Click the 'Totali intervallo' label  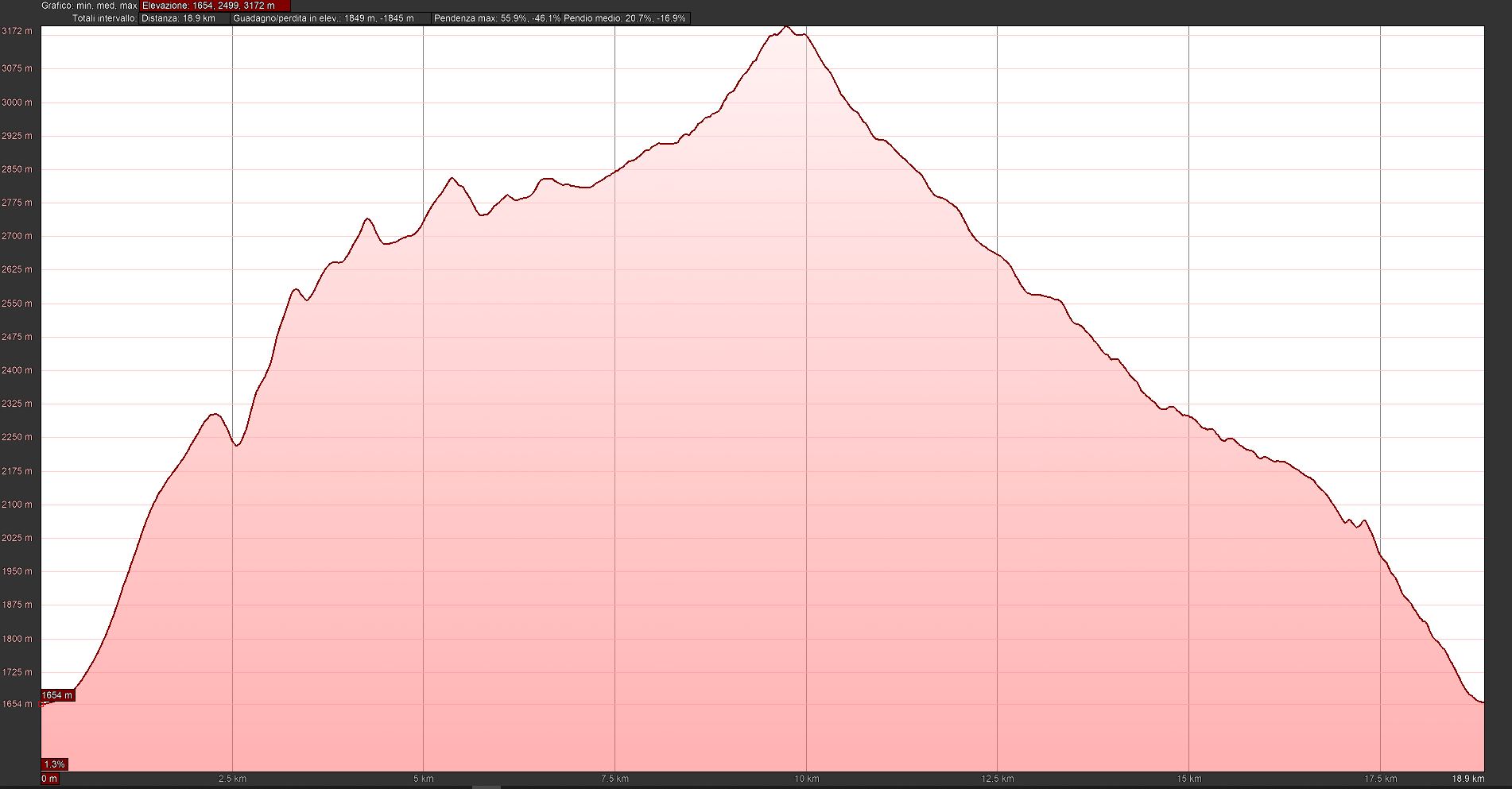(x=104, y=18)
